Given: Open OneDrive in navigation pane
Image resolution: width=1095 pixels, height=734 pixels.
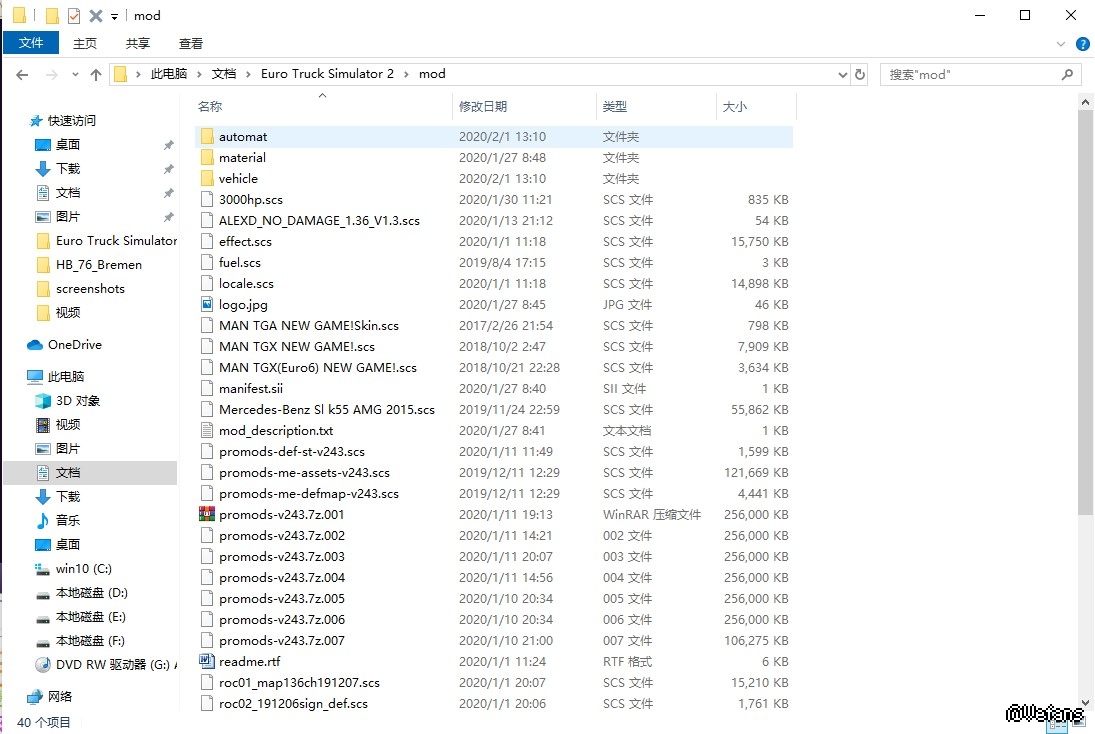Looking at the screenshot, I should click(74, 345).
